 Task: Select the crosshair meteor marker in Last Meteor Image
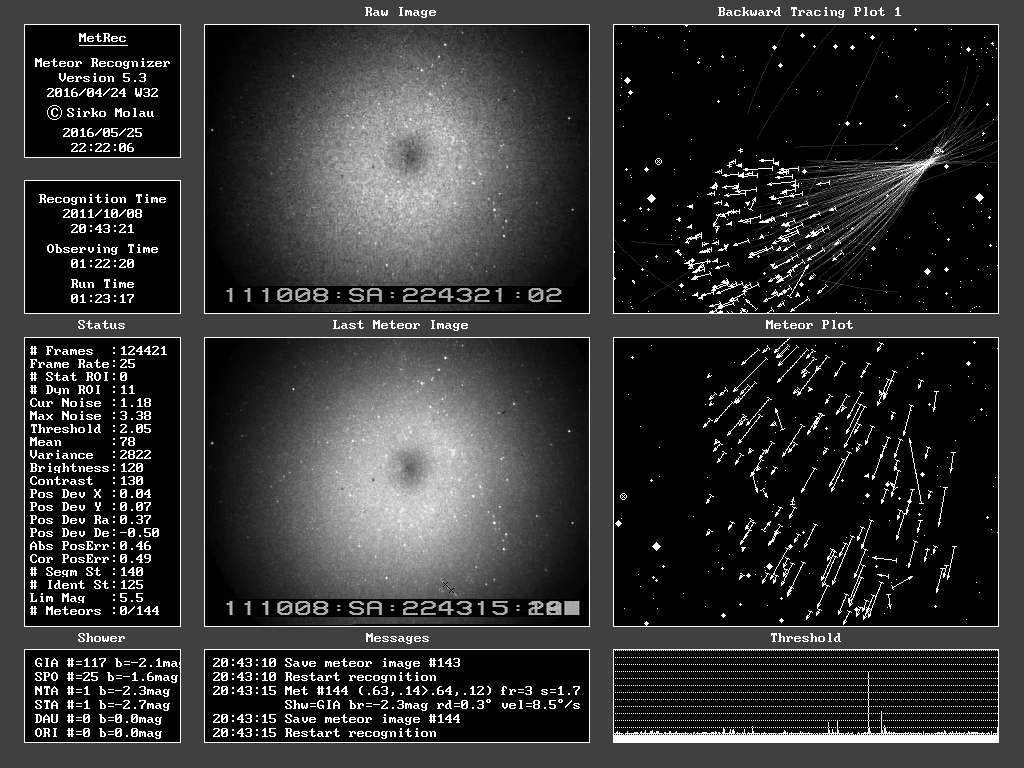coord(449,588)
